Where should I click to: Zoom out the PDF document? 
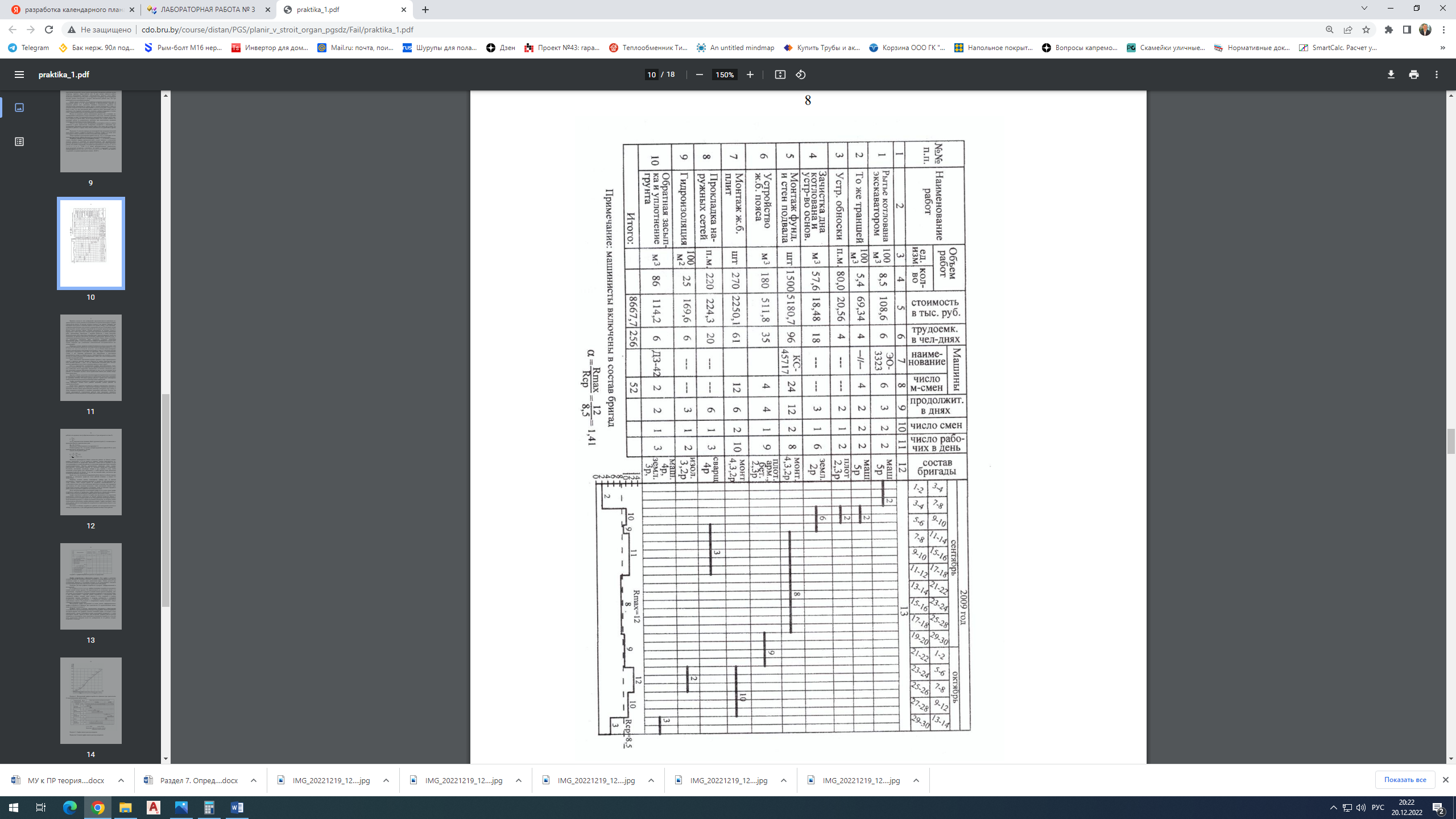(700, 75)
